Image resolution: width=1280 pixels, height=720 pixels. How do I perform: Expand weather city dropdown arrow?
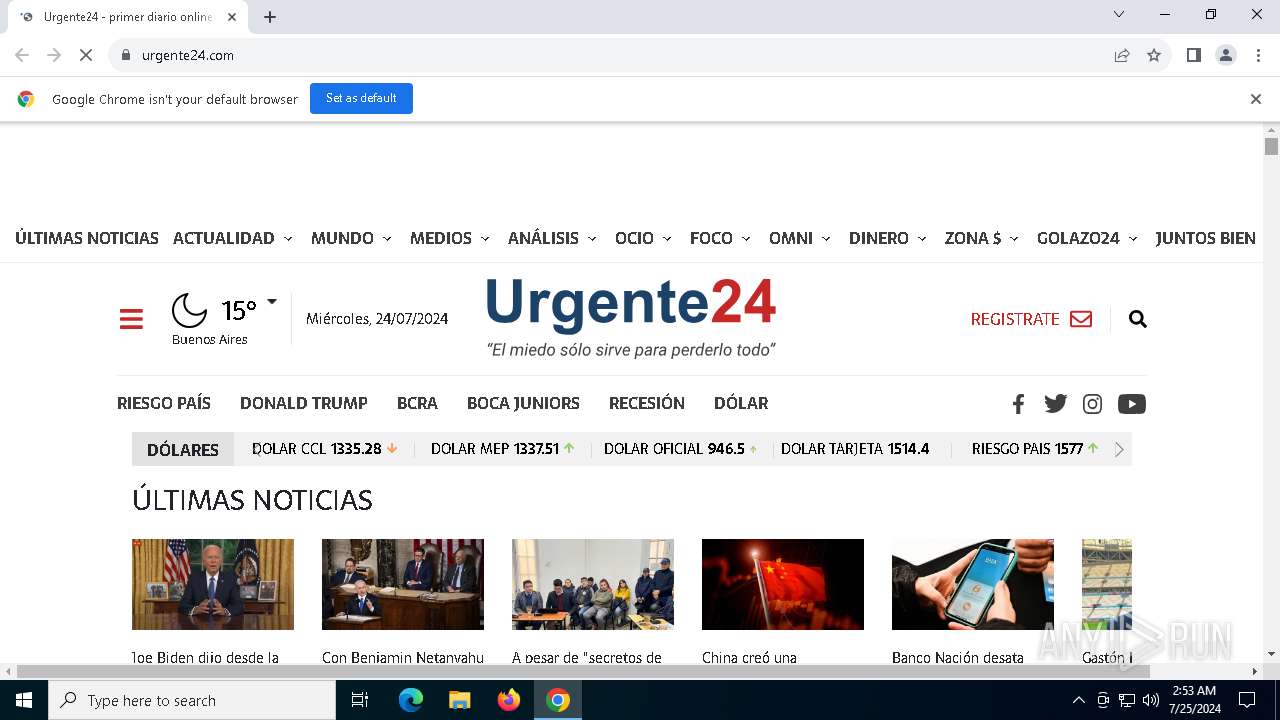(x=272, y=301)
